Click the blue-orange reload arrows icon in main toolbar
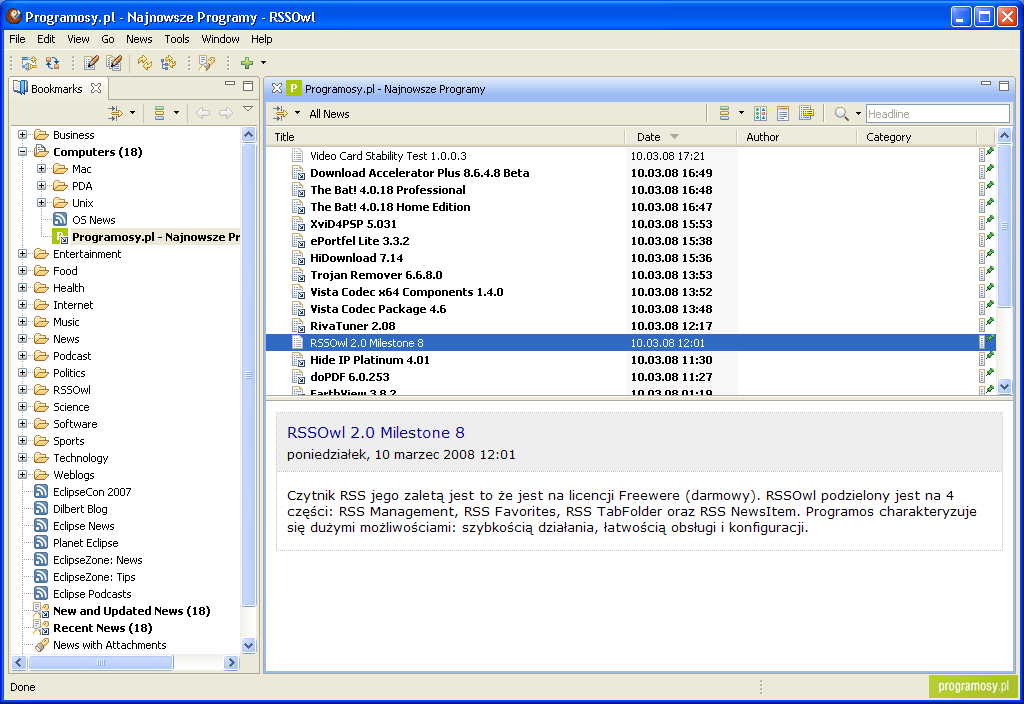The image size is (1024, 704). [x=52, y=63]
